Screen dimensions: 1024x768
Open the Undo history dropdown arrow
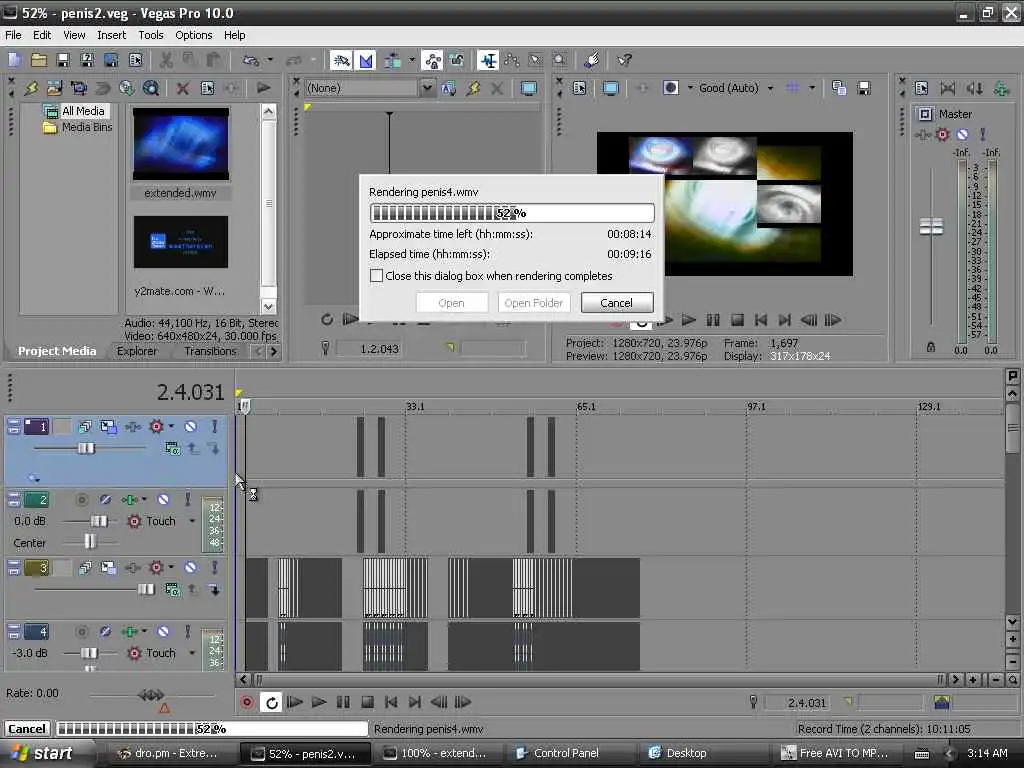[x=270, y=61]
